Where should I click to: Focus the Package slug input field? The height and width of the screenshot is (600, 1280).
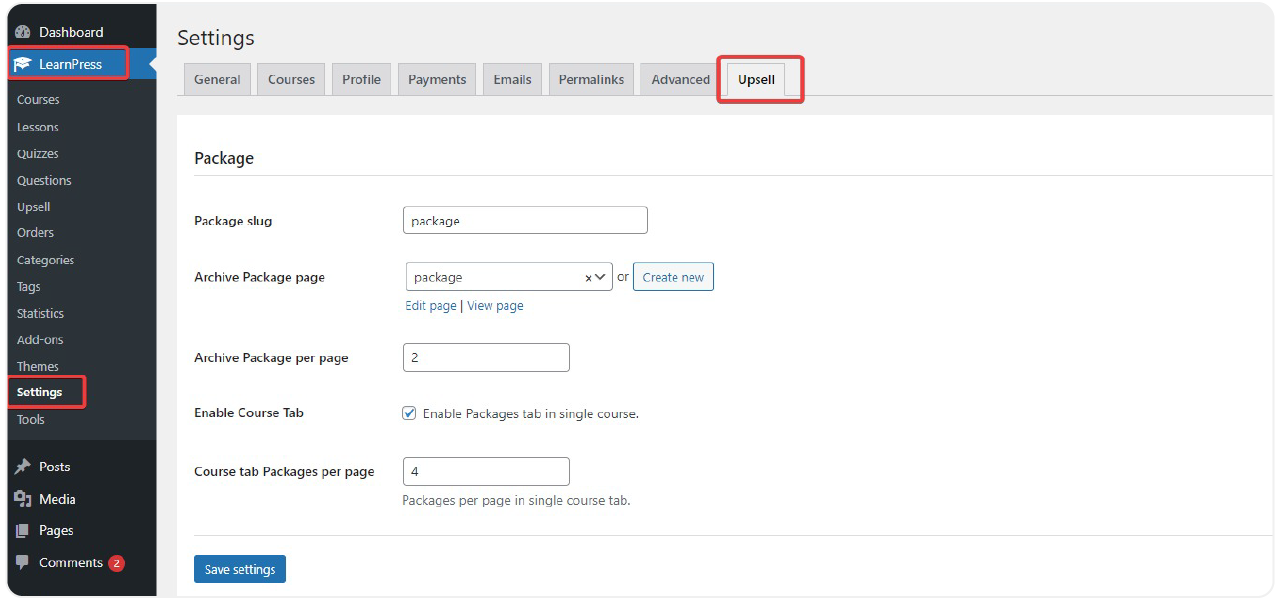pyautogui.click(x=525, y=220)
